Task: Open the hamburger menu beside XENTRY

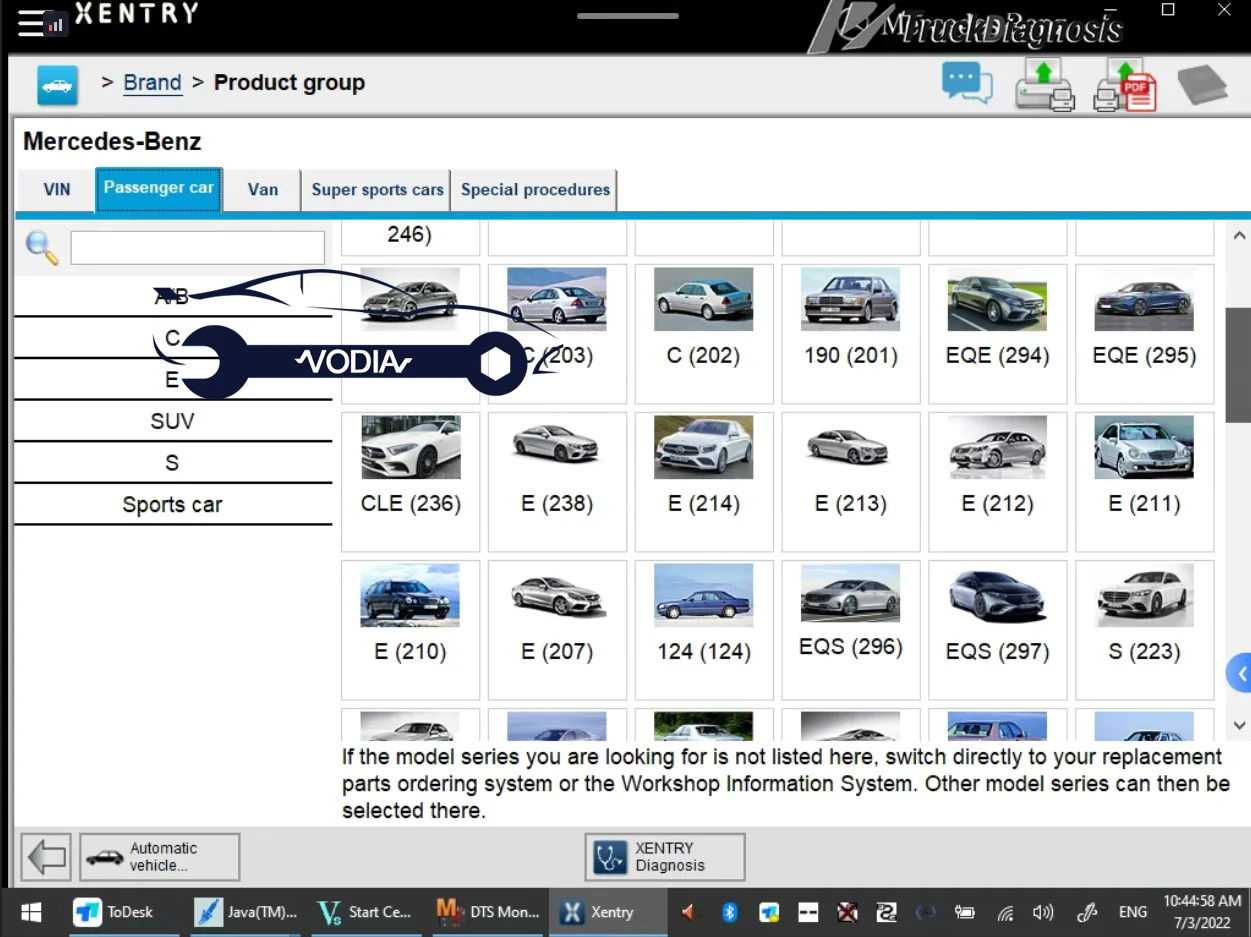Action: [x=31, y=23]
